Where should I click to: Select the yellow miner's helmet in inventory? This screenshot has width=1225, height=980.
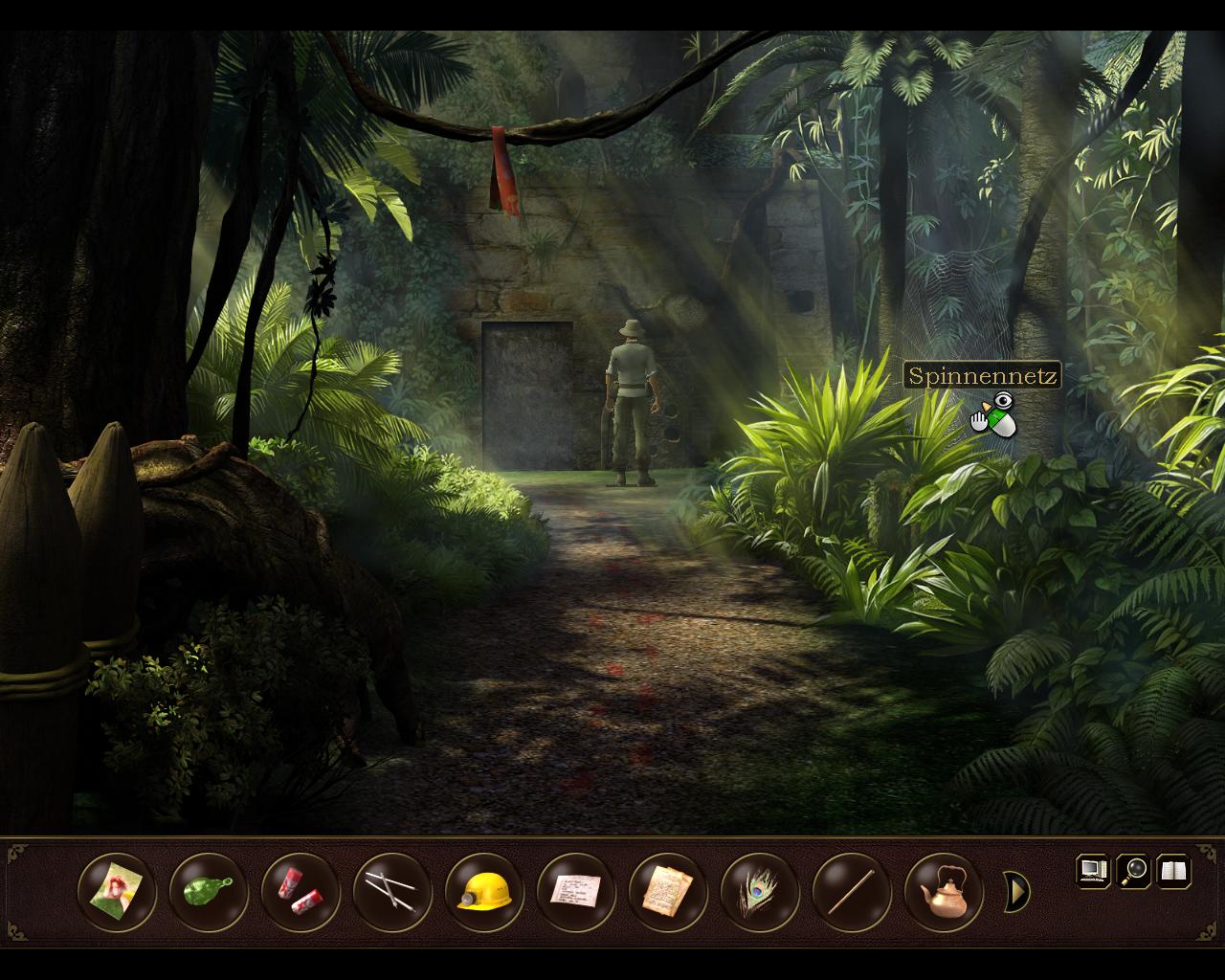tap(484, 892)
